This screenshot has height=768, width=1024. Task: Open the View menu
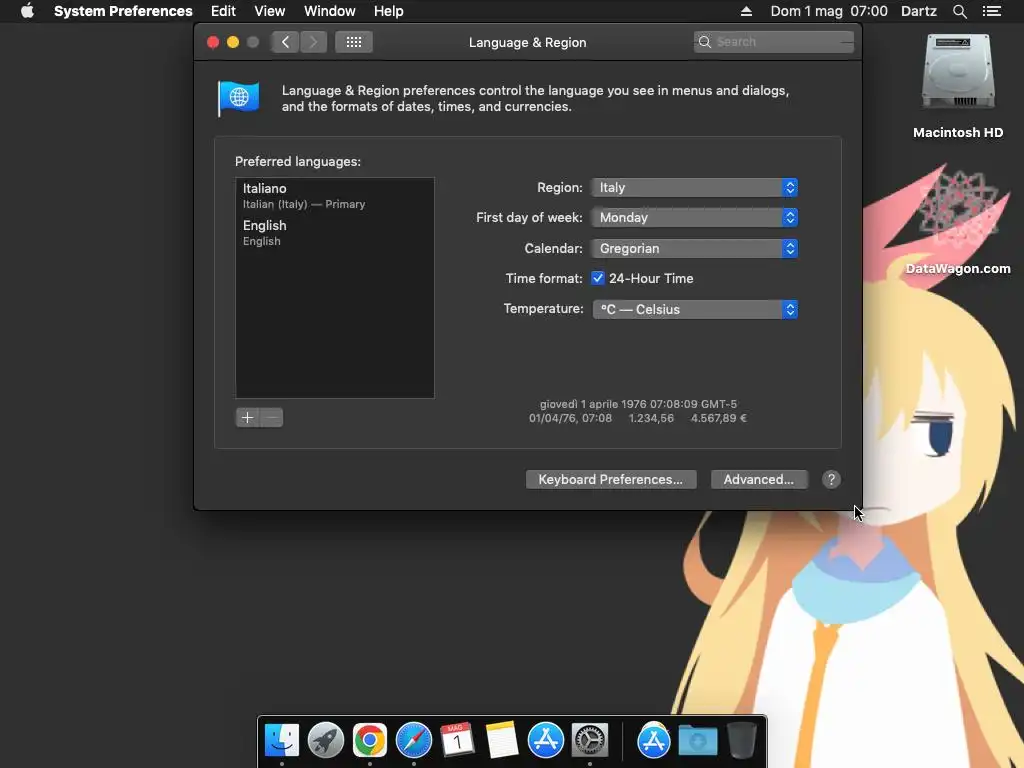point(270,11)
